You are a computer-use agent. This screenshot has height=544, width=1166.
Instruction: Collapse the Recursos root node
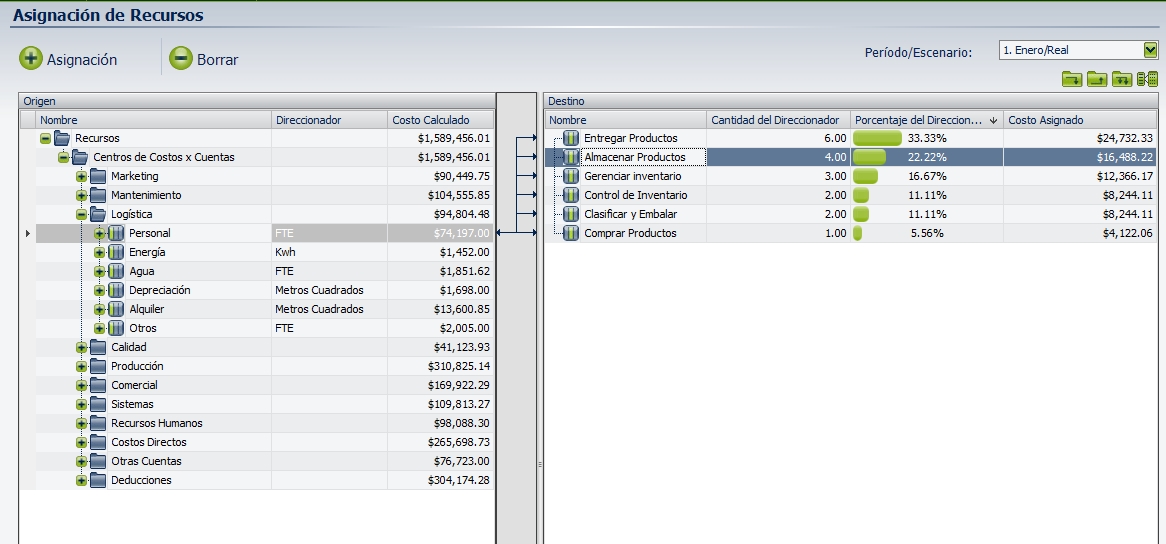coord(45,138)
